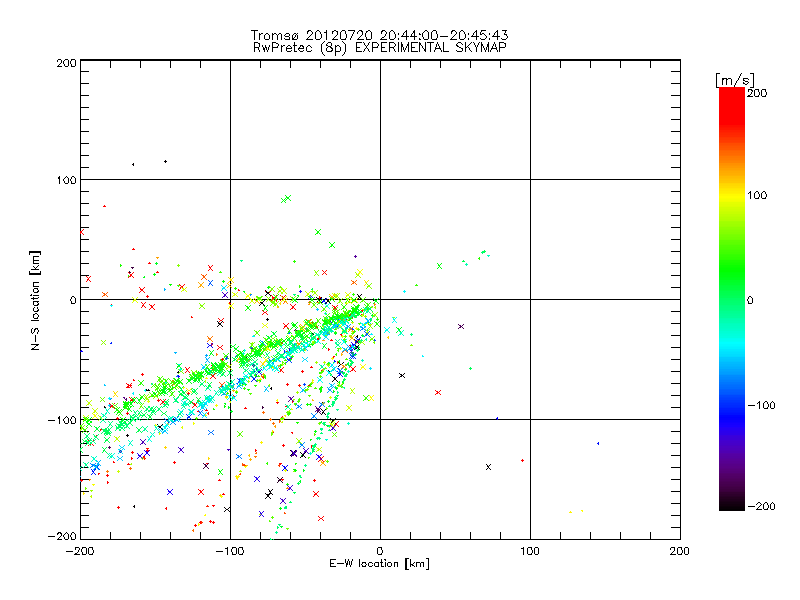
Task: Click the plot origin where zero gridlines cross
Action: tap(380, 299)
